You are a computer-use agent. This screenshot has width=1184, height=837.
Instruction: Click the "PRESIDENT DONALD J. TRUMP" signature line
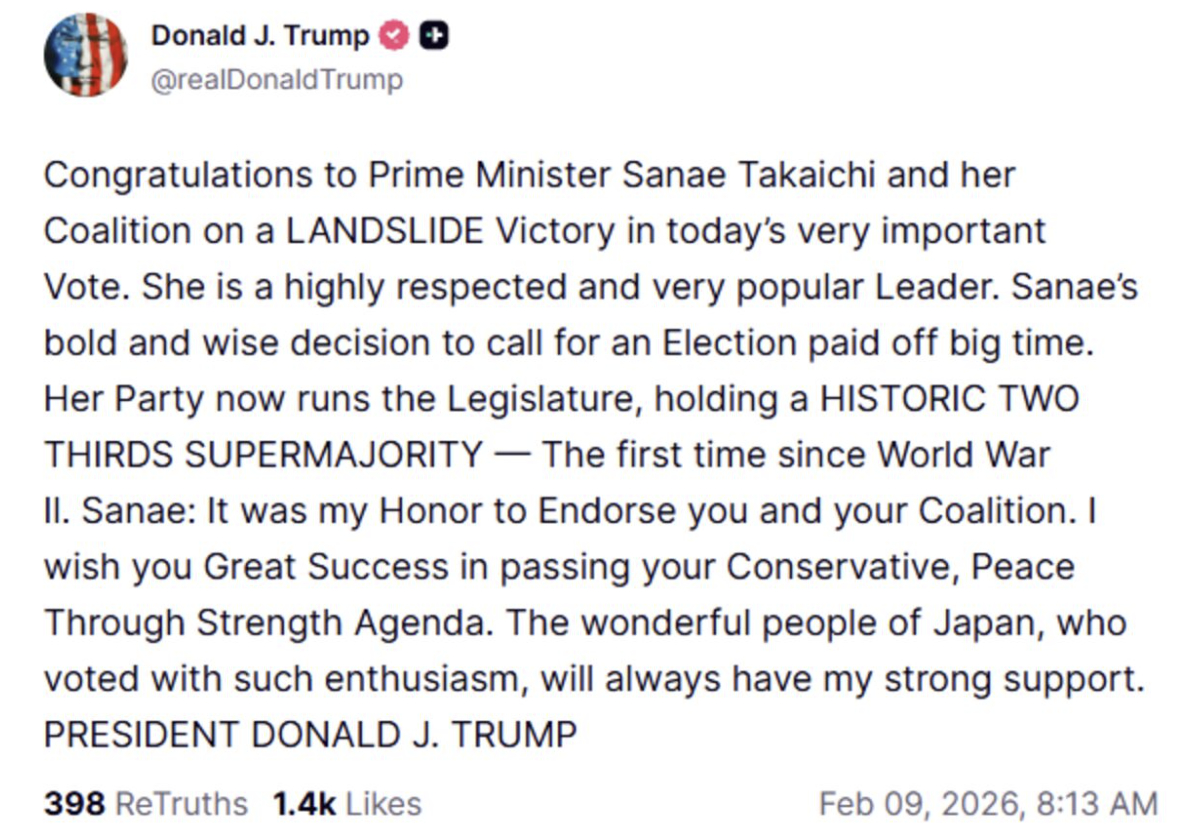[311, 735]
